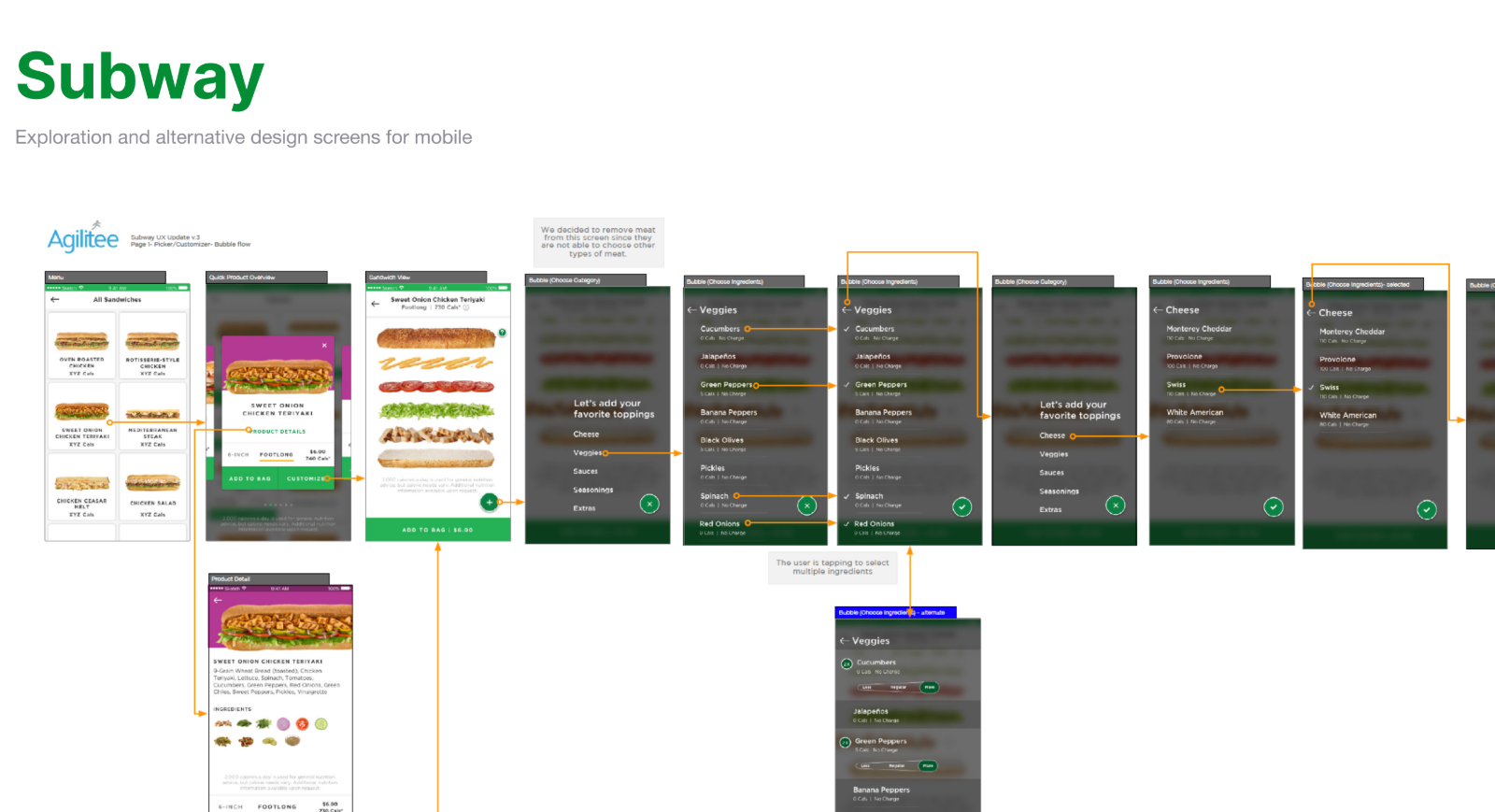Tap back arrow on alternate Veggies screen
1495x812 pixels.
click(844, 641)
